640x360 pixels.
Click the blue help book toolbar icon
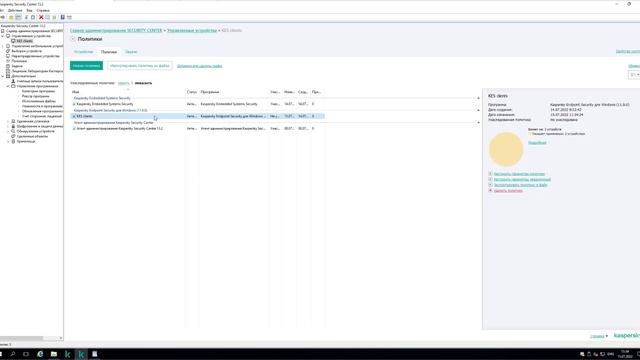[x=62, y=17]
